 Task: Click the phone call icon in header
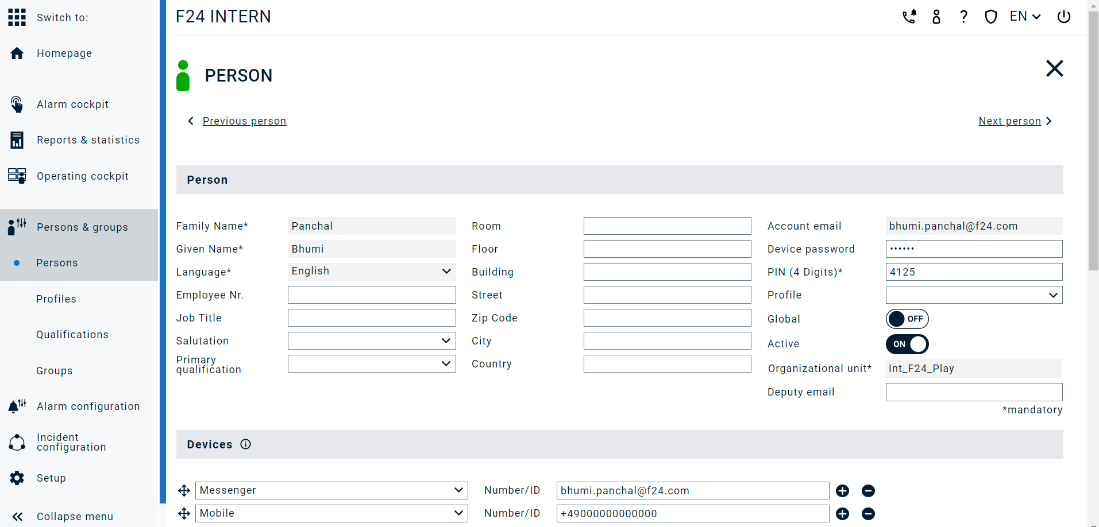(x=909, y=17)
